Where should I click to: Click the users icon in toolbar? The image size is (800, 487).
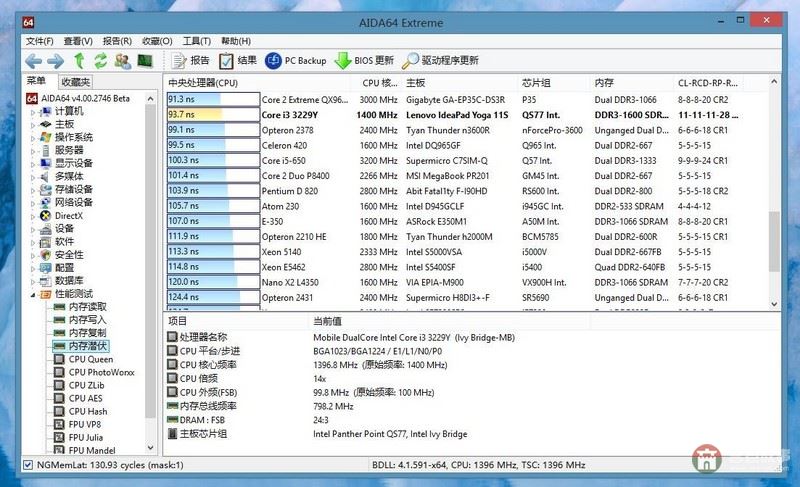[122, 61]
